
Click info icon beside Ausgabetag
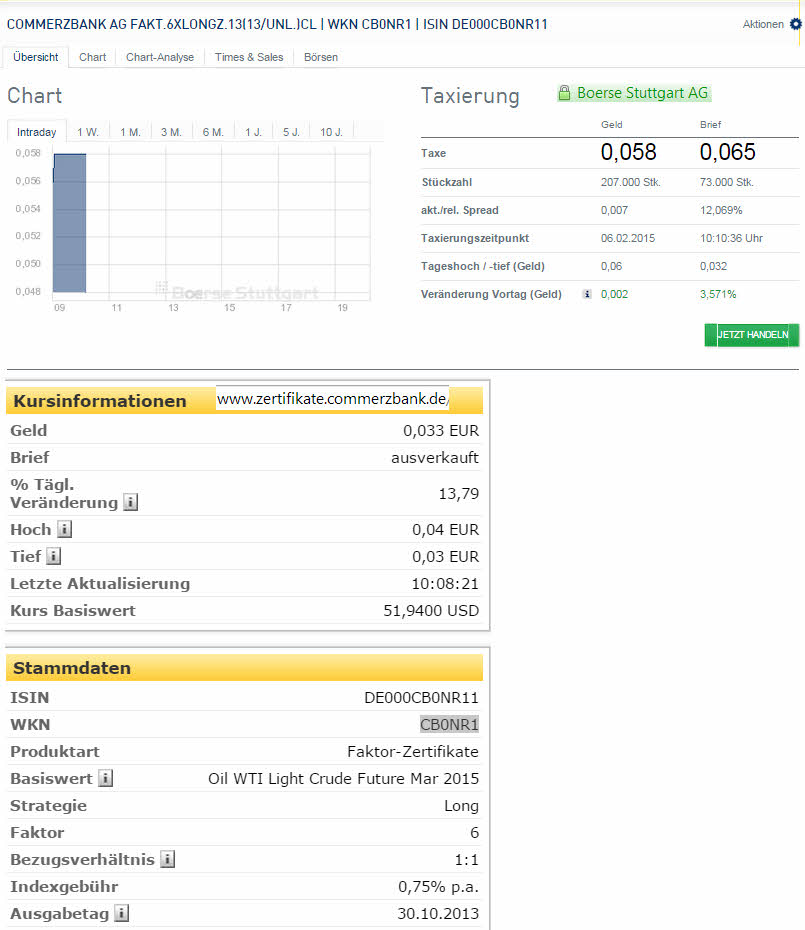coord(122,913)
